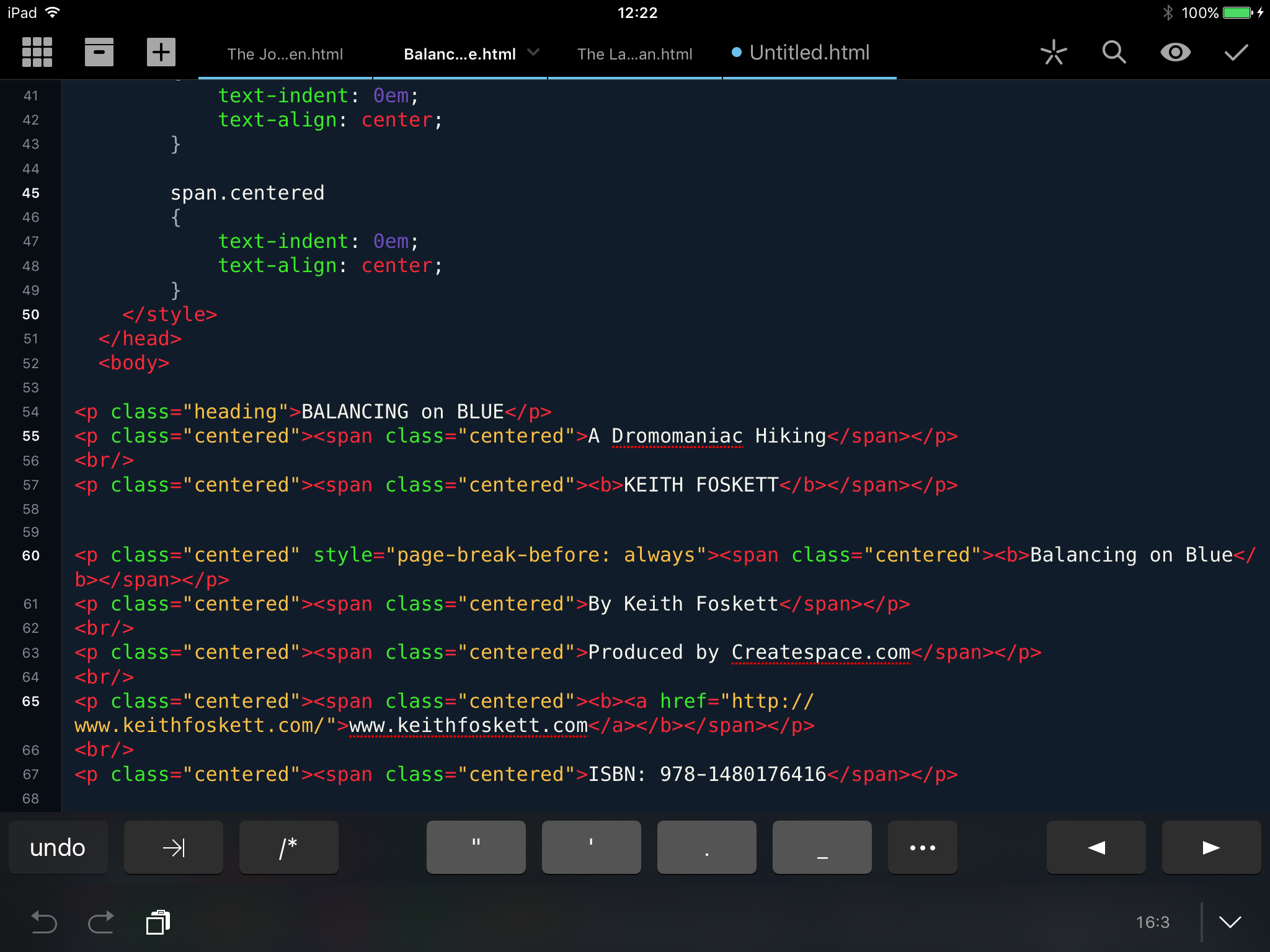Switch to The La...an.html tab

coord(634,54)
